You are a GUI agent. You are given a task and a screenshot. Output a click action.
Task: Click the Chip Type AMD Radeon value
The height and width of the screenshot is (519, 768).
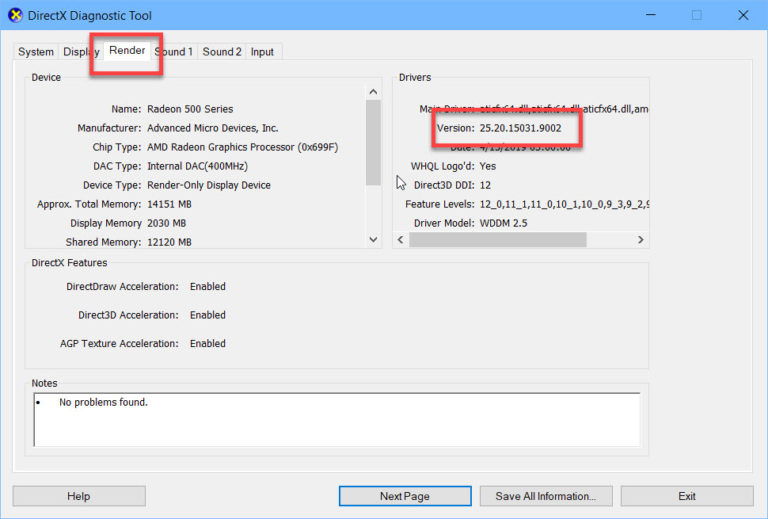[x=242, y=147]
